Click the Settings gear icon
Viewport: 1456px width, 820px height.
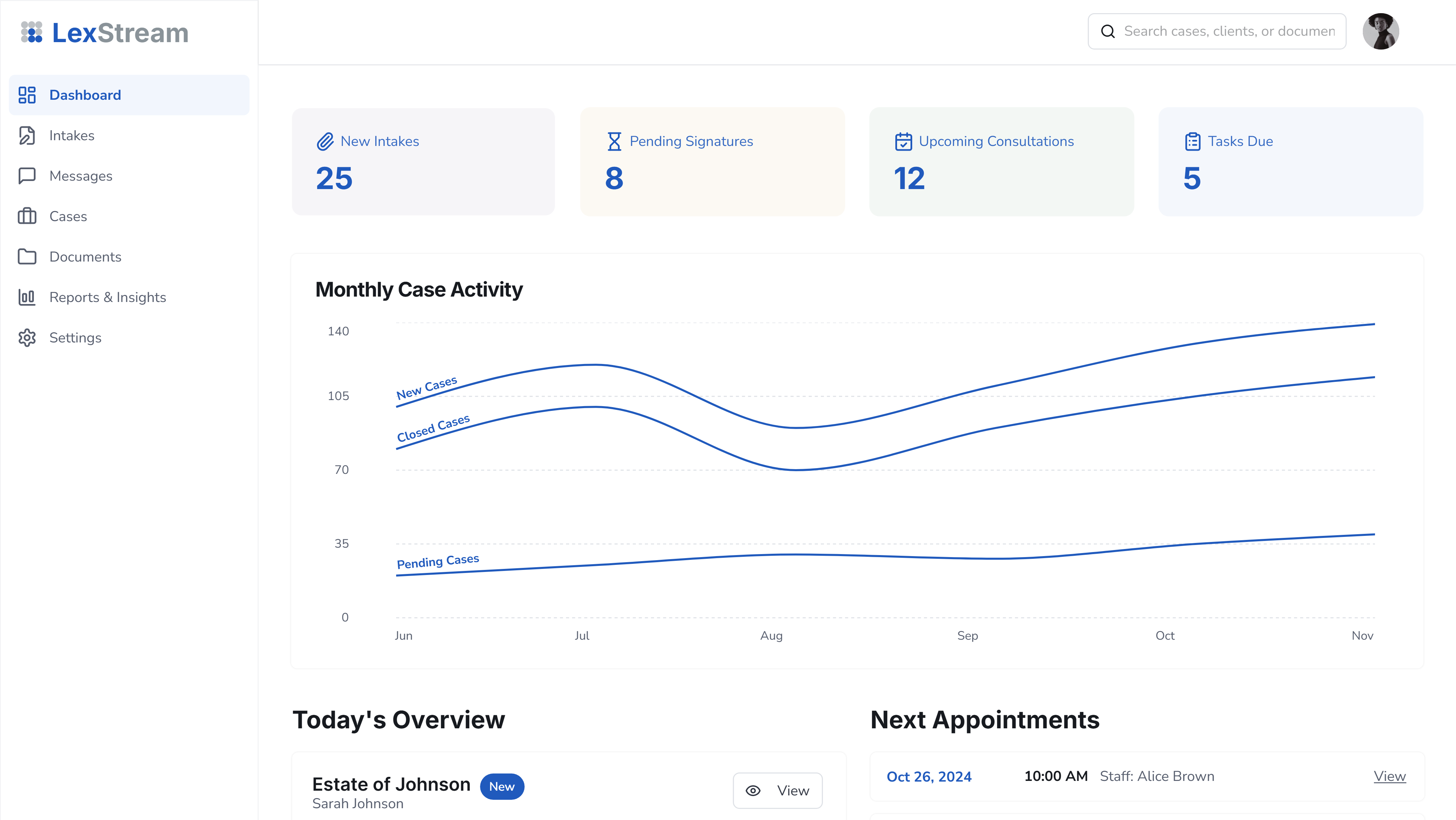point(27,337)
